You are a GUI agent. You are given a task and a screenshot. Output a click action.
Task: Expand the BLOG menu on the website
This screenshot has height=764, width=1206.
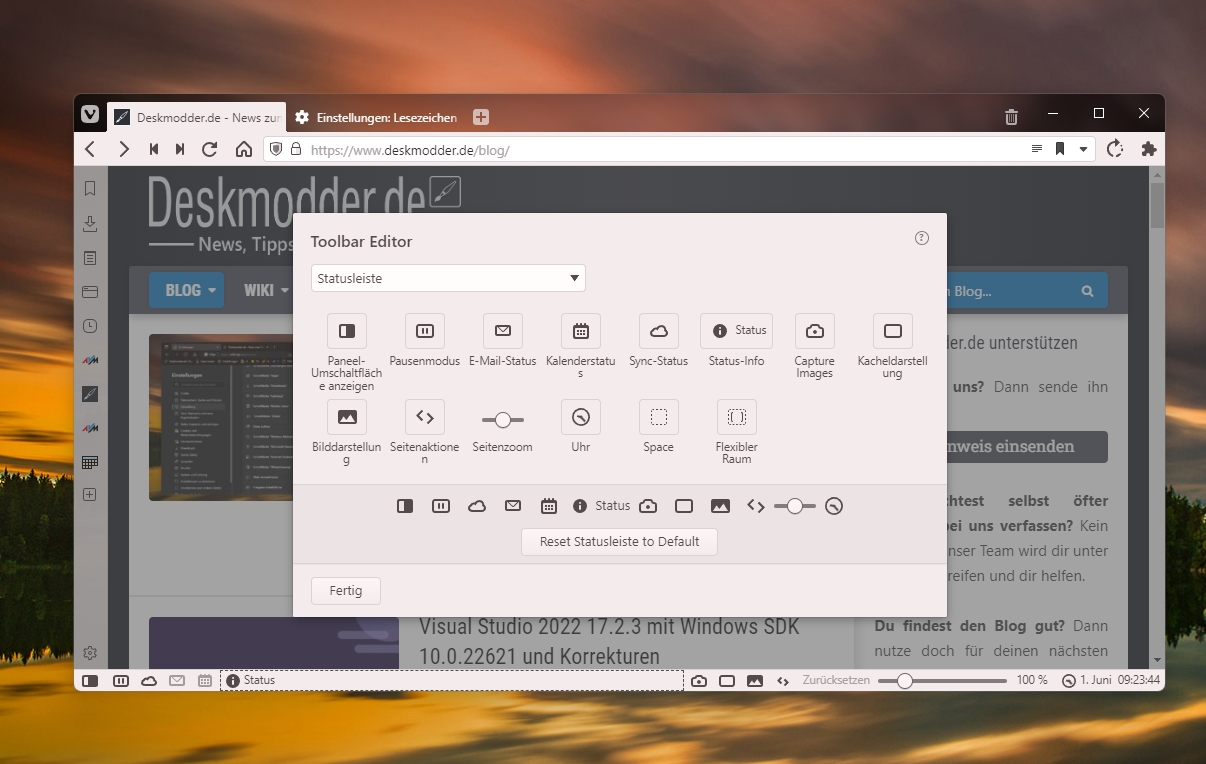pyautogui.click(x=190, y=290)
